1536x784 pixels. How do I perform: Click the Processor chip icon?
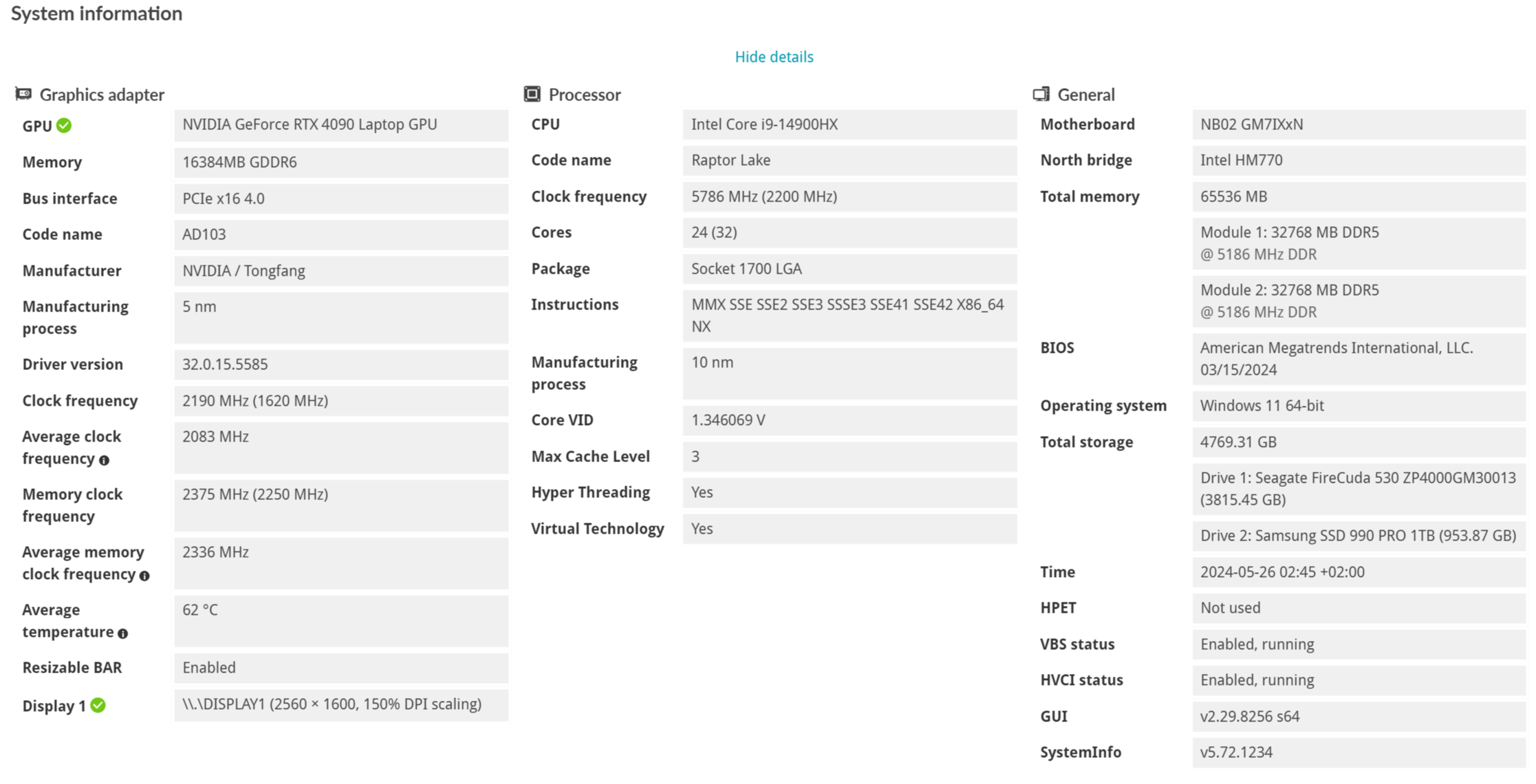pyautogui.click(x=532, y=94)
